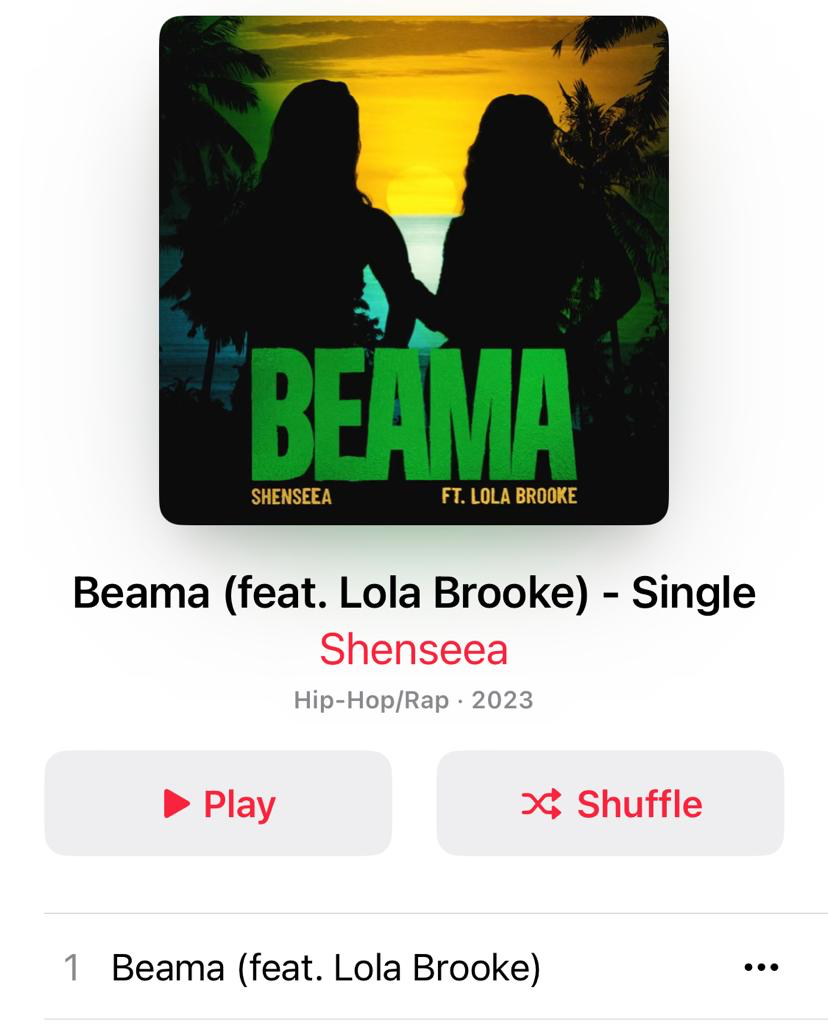Screen dimensions: 828x1024
Task: Click the shuffle crossed-arrows icon
Action: (541, 803)
